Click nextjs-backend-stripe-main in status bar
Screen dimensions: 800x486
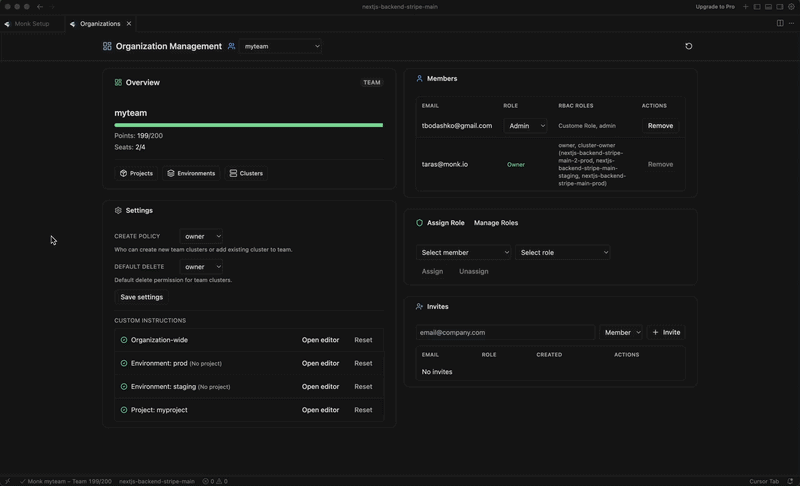157,481
